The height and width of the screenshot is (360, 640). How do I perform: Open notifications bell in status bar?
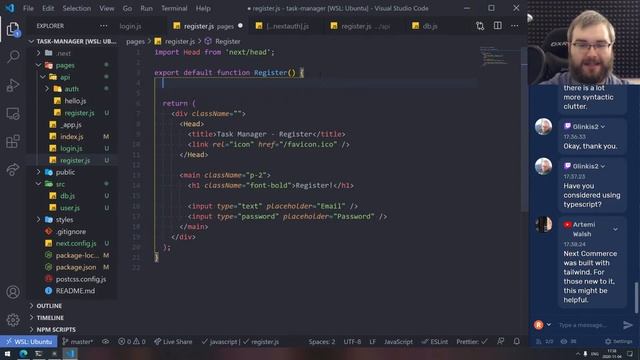tap(517, 342)
